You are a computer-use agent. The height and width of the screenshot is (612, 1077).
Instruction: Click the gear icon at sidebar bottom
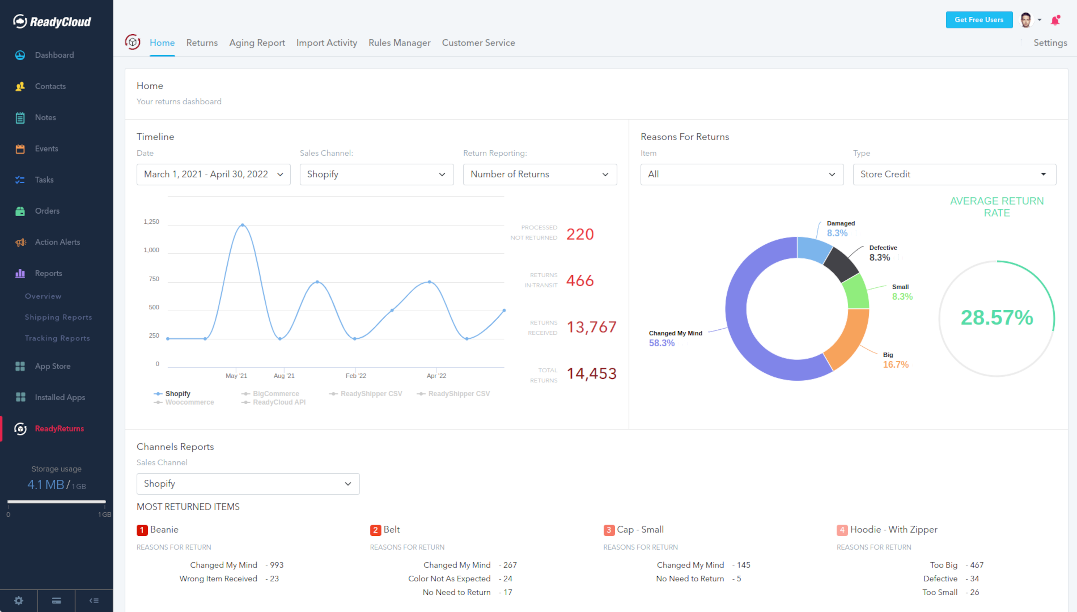(x=19, y=600)
